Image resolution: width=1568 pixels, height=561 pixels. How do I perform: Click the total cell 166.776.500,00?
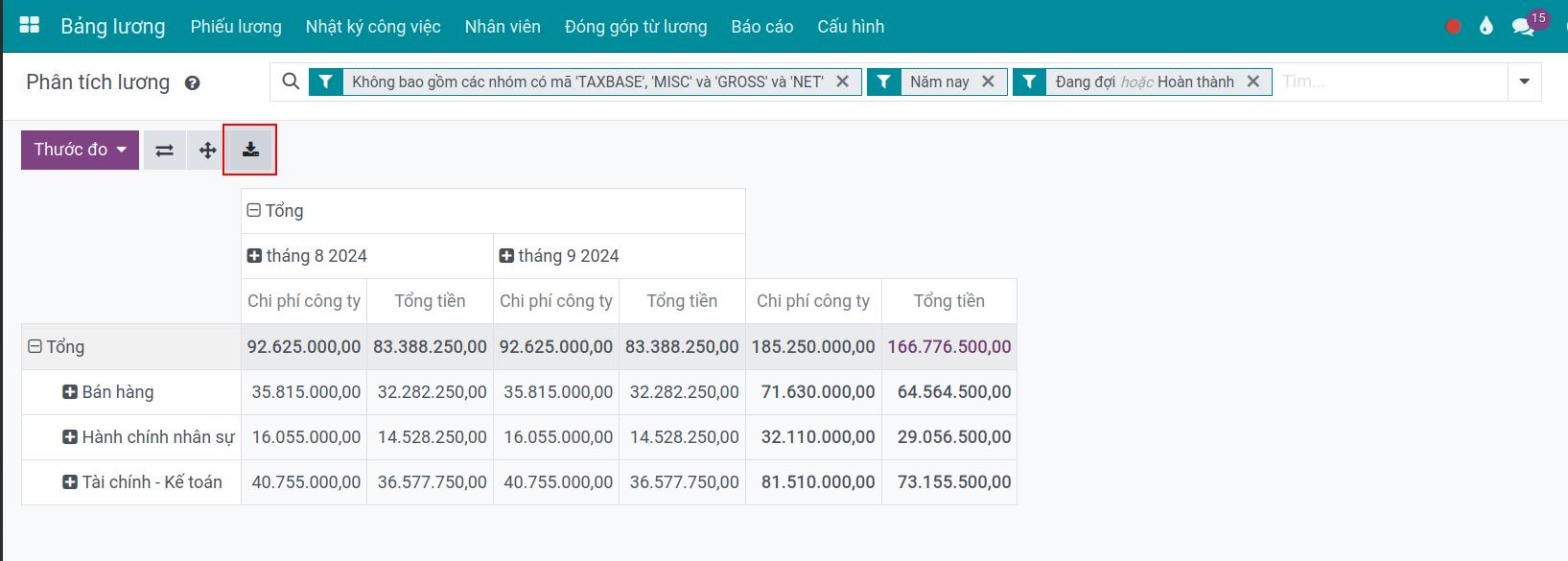(x=949, y=347)
